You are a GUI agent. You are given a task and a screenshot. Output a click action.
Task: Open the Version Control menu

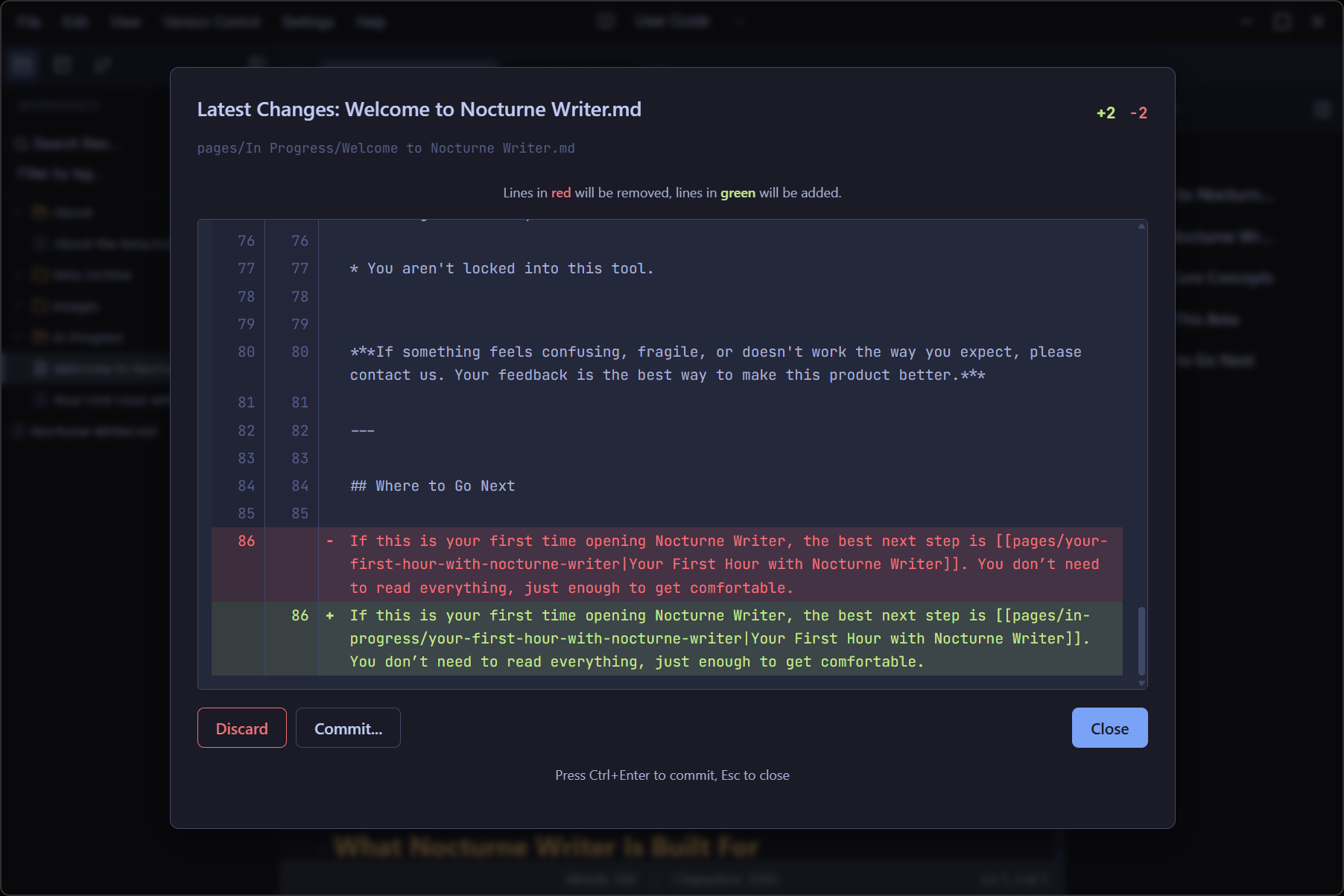pyautogui.click(x=212, y=22)
